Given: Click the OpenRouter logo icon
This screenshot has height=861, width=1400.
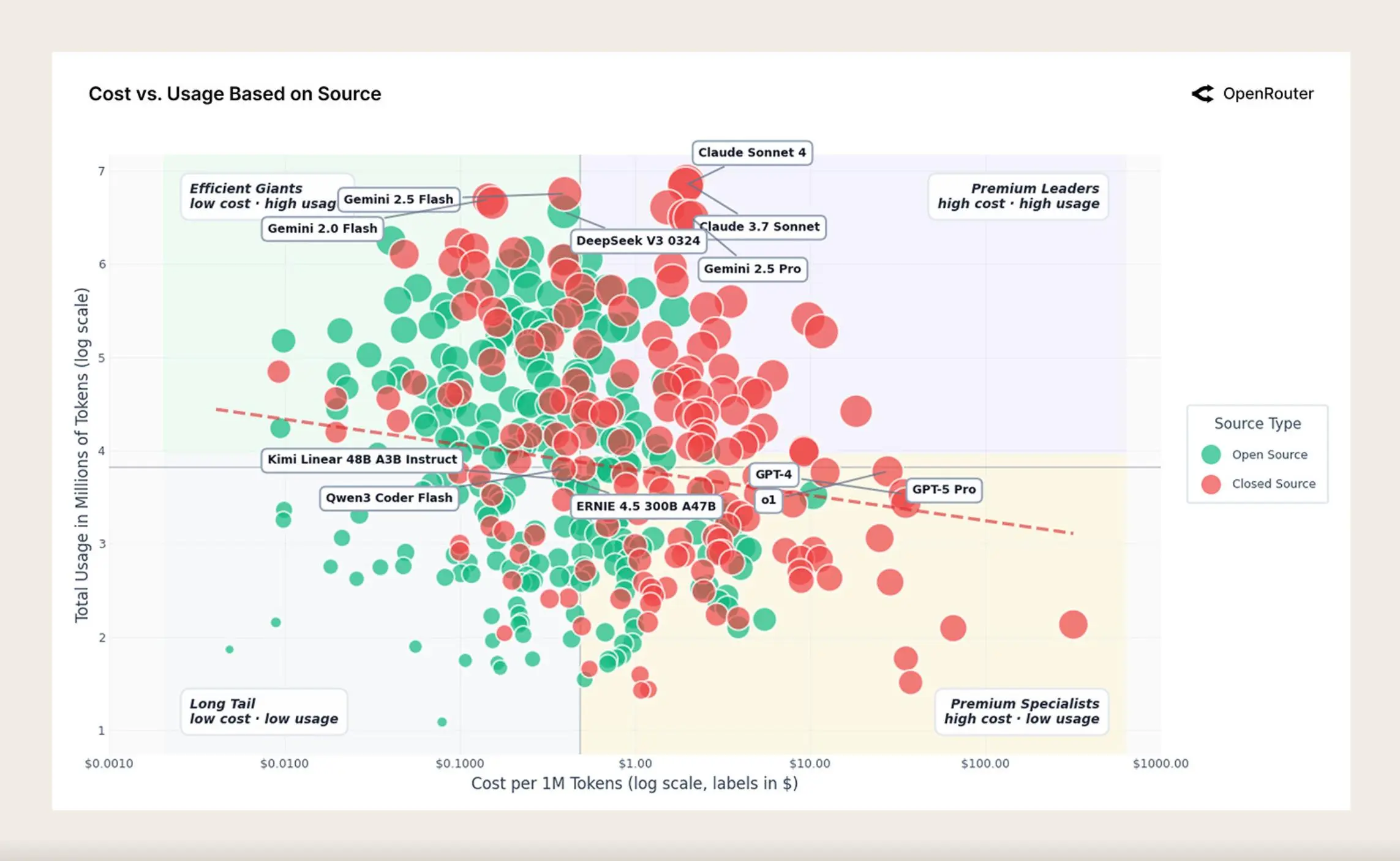Looking at the screenshot, I should [x=1202, y=94].
